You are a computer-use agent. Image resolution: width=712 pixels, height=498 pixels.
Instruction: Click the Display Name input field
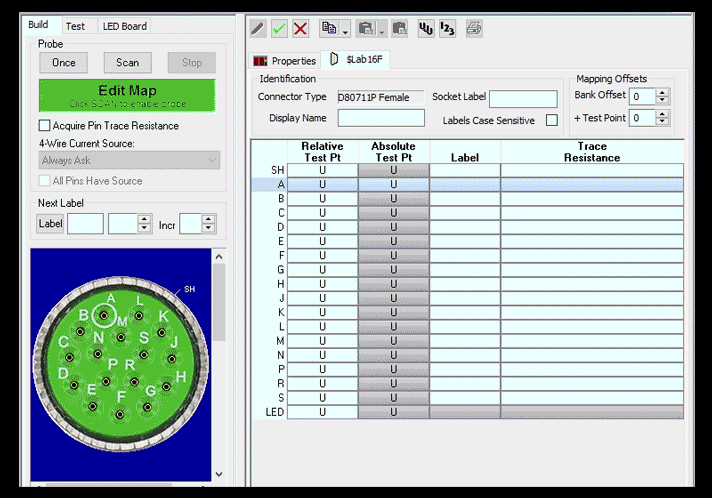381,118
